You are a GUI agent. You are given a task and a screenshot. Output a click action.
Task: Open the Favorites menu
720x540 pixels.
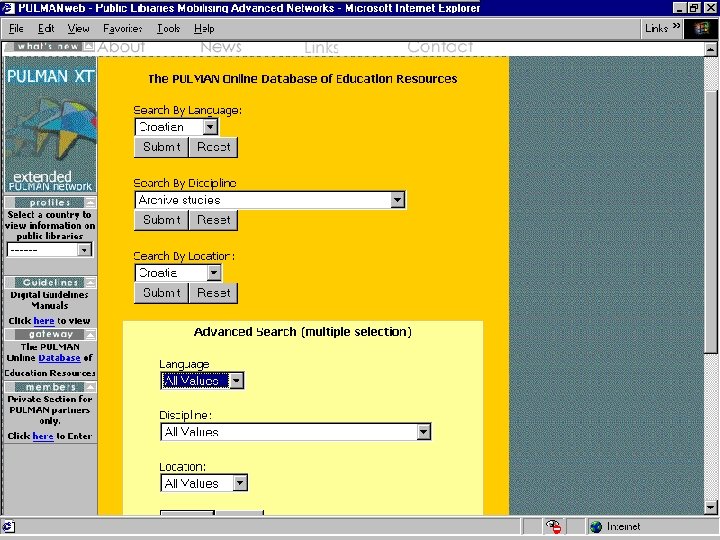click(123, 28)
